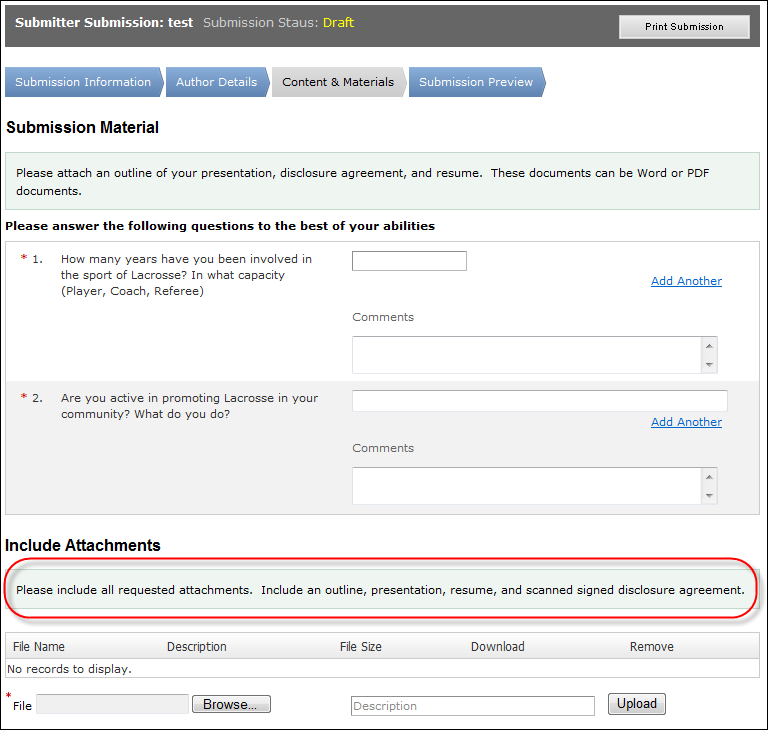Focus the attachment Description text field

tap(472, 706)
